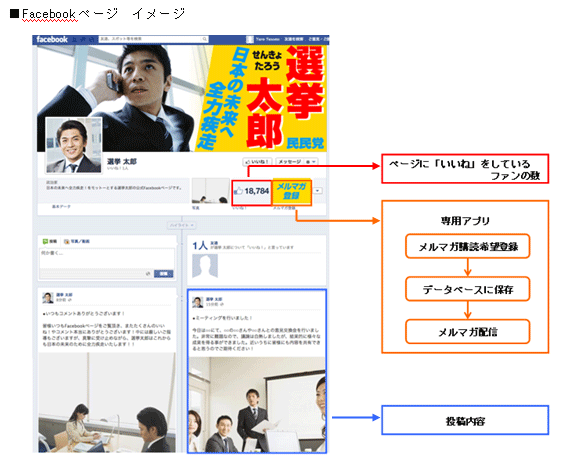Click avatar on ミーティング post
The width and height of the screenshot is (572, 467).
click(x=198, y=302)
